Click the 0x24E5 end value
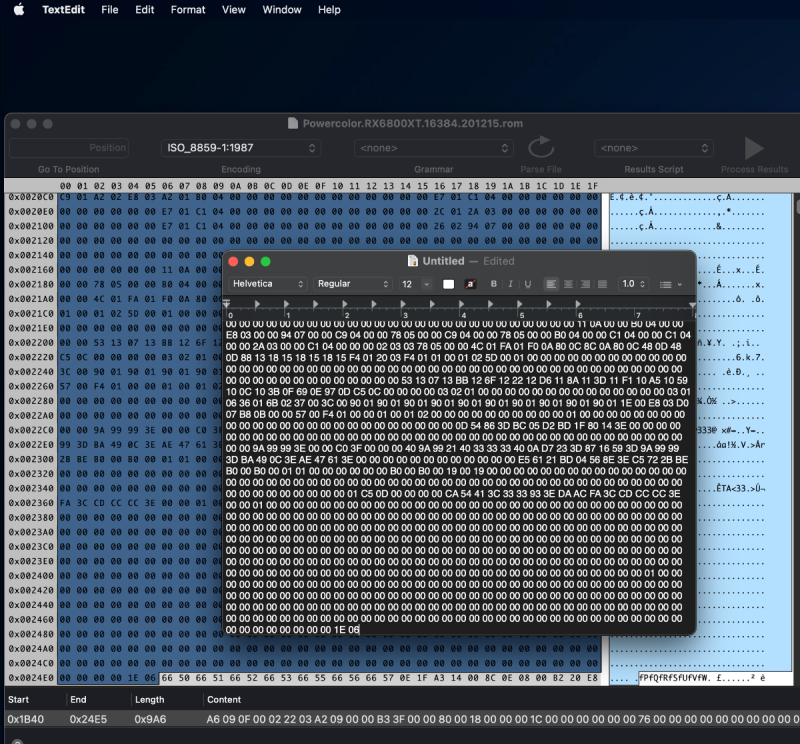 (x=88, y=719)
